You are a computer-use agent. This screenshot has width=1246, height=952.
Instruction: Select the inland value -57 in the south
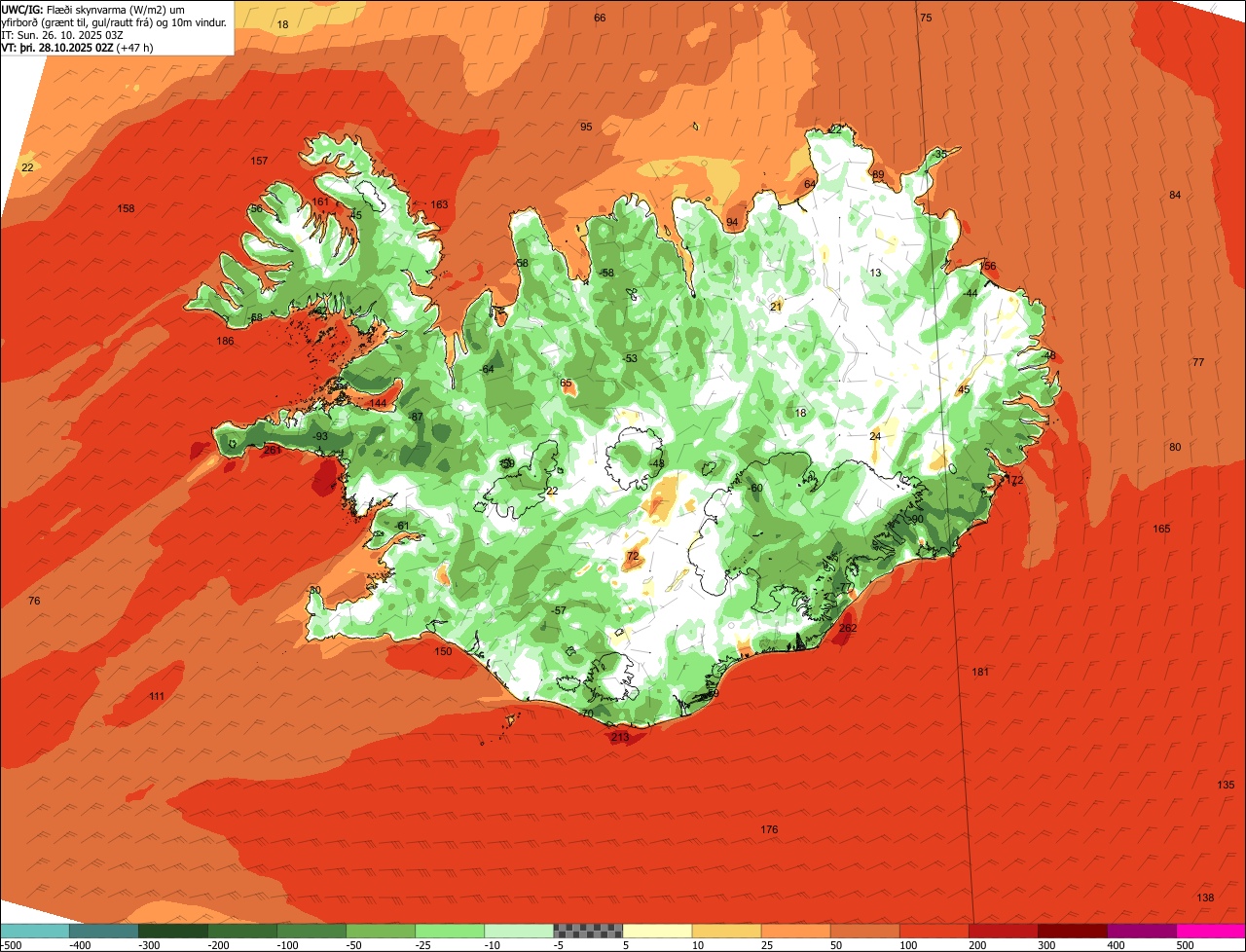(558, 610)
